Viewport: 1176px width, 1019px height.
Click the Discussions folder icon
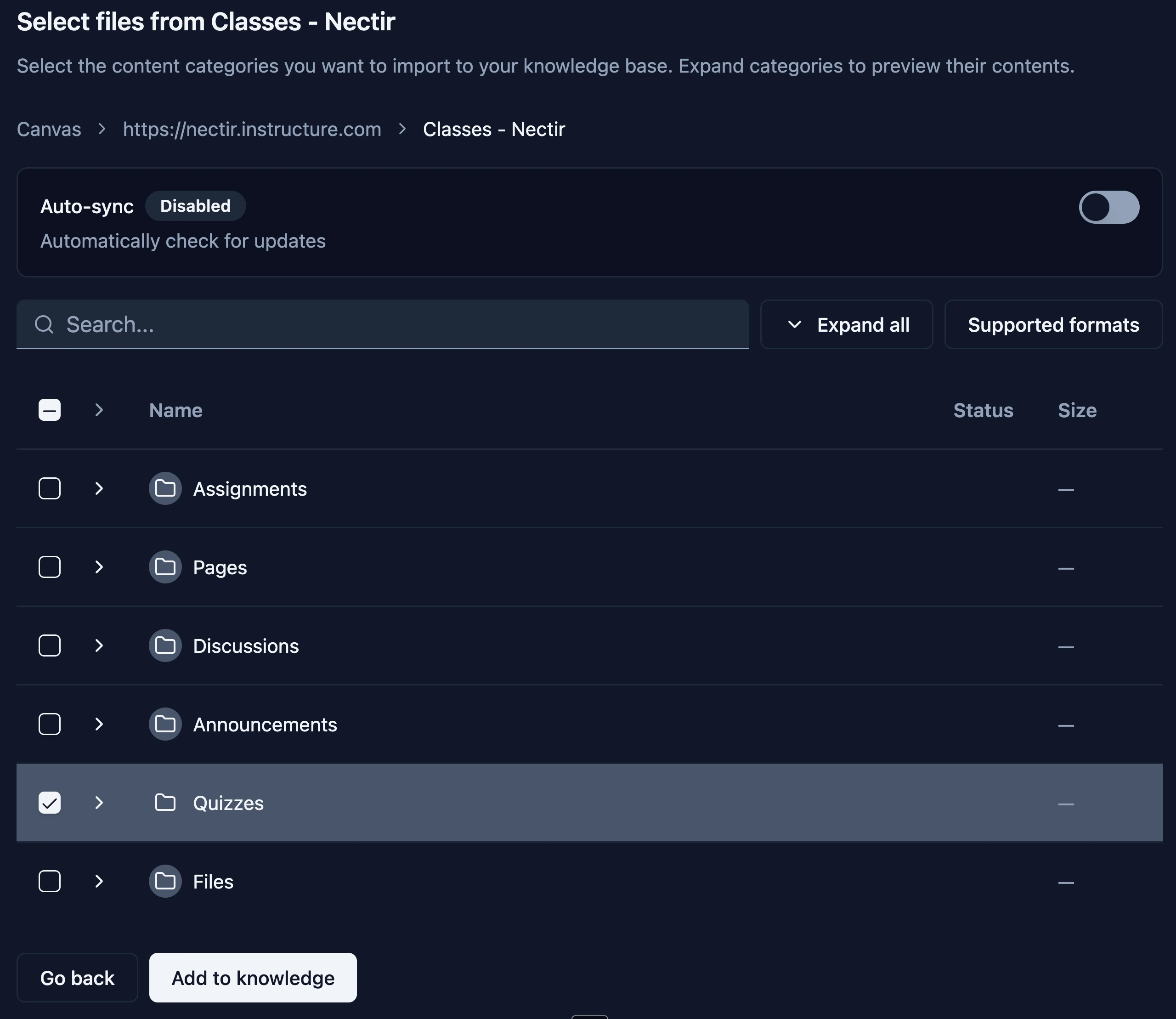click(x=165, y=645)
